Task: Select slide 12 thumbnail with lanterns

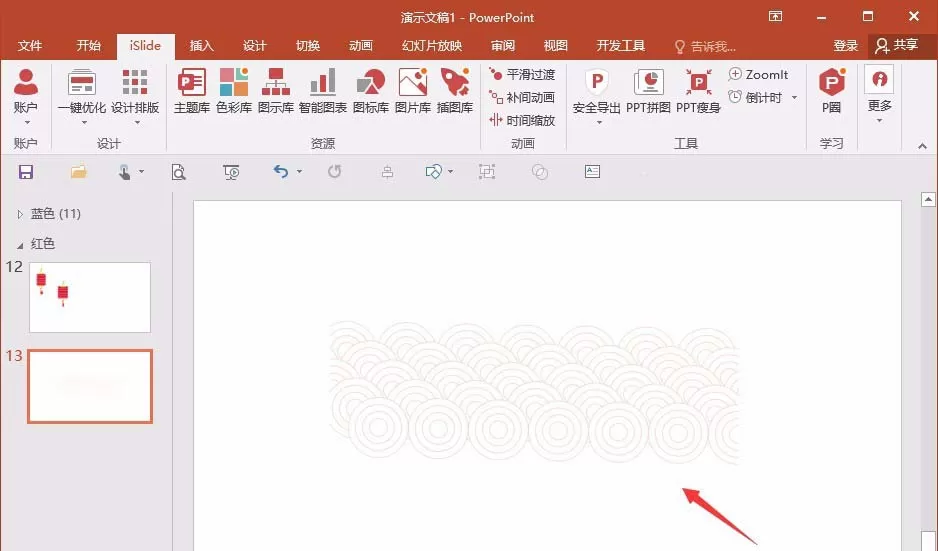Action: pyautogui.click(x=90, y=297)
